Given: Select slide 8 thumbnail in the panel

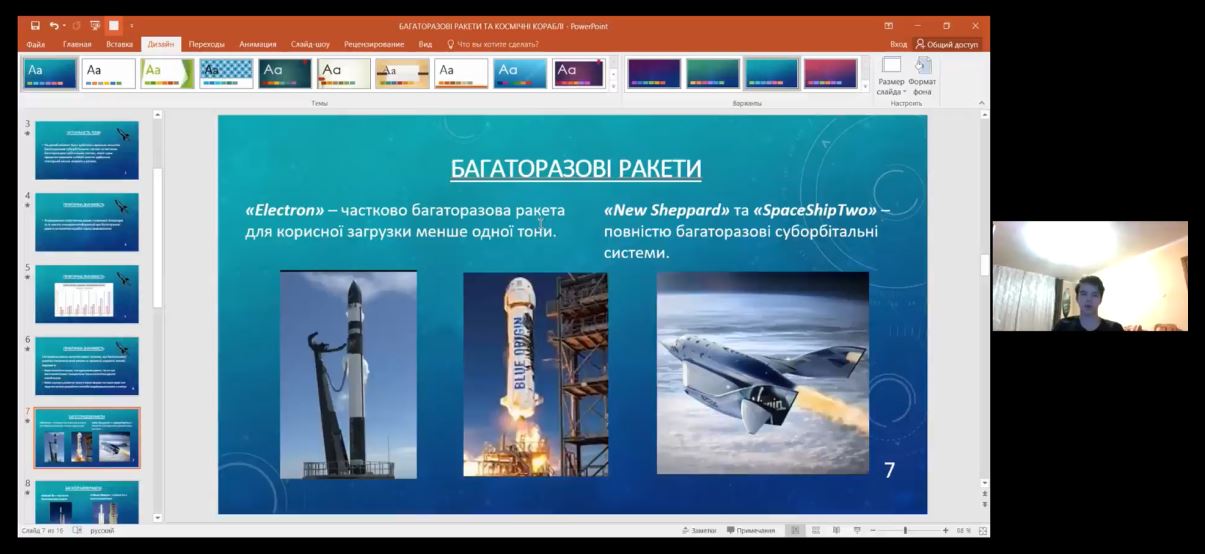Looking at the screenshot, I should (x=86, y=501).
